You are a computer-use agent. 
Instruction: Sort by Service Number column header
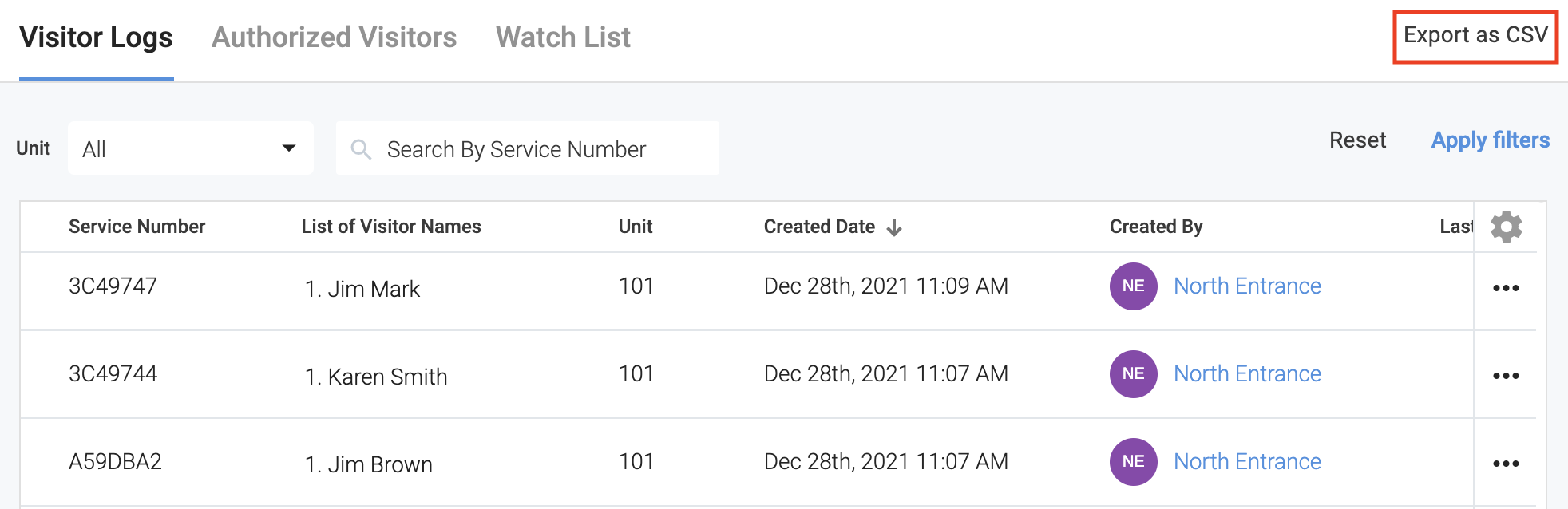tap(137, 227)
